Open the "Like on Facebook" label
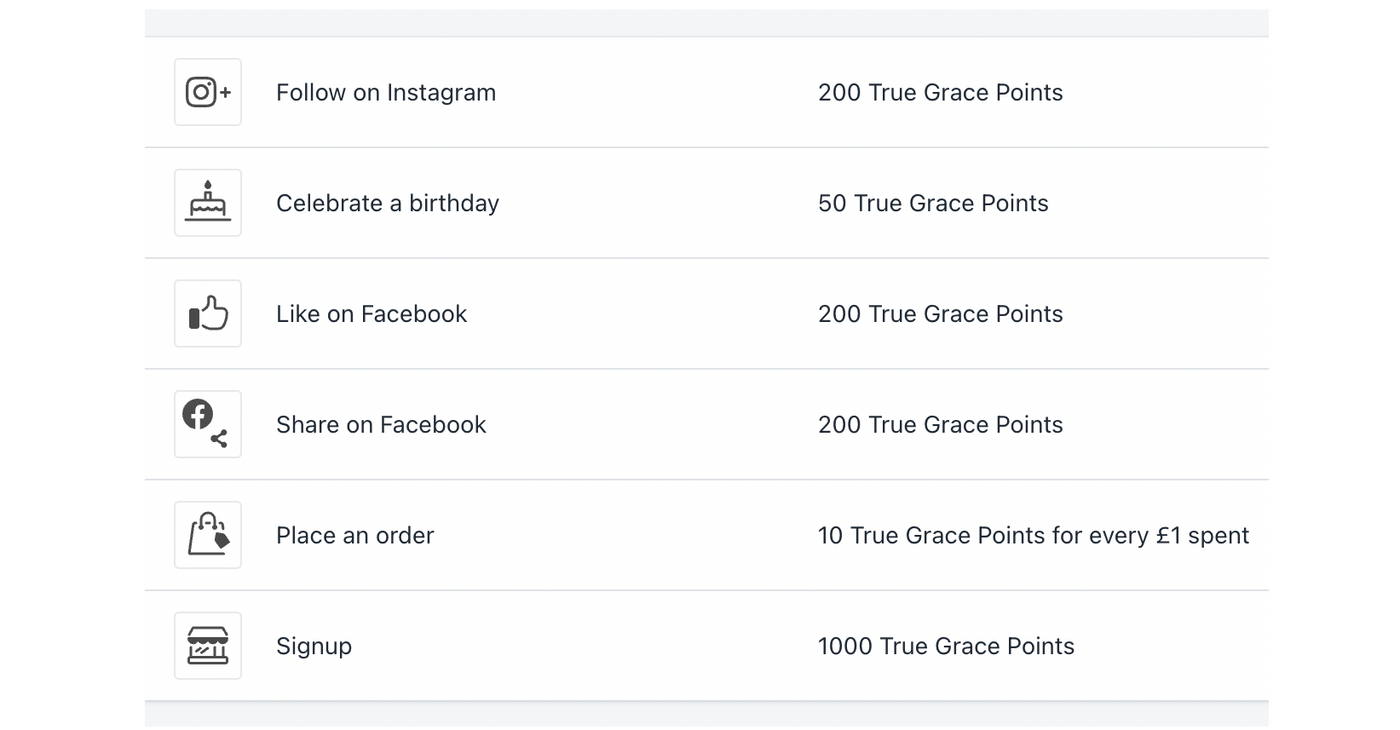1400x730 pixels. (371, 314)
